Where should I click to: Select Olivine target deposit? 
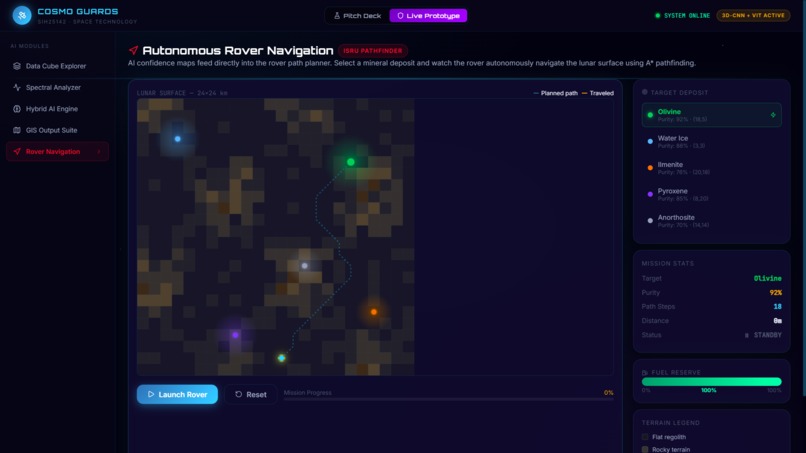(711, 115)
